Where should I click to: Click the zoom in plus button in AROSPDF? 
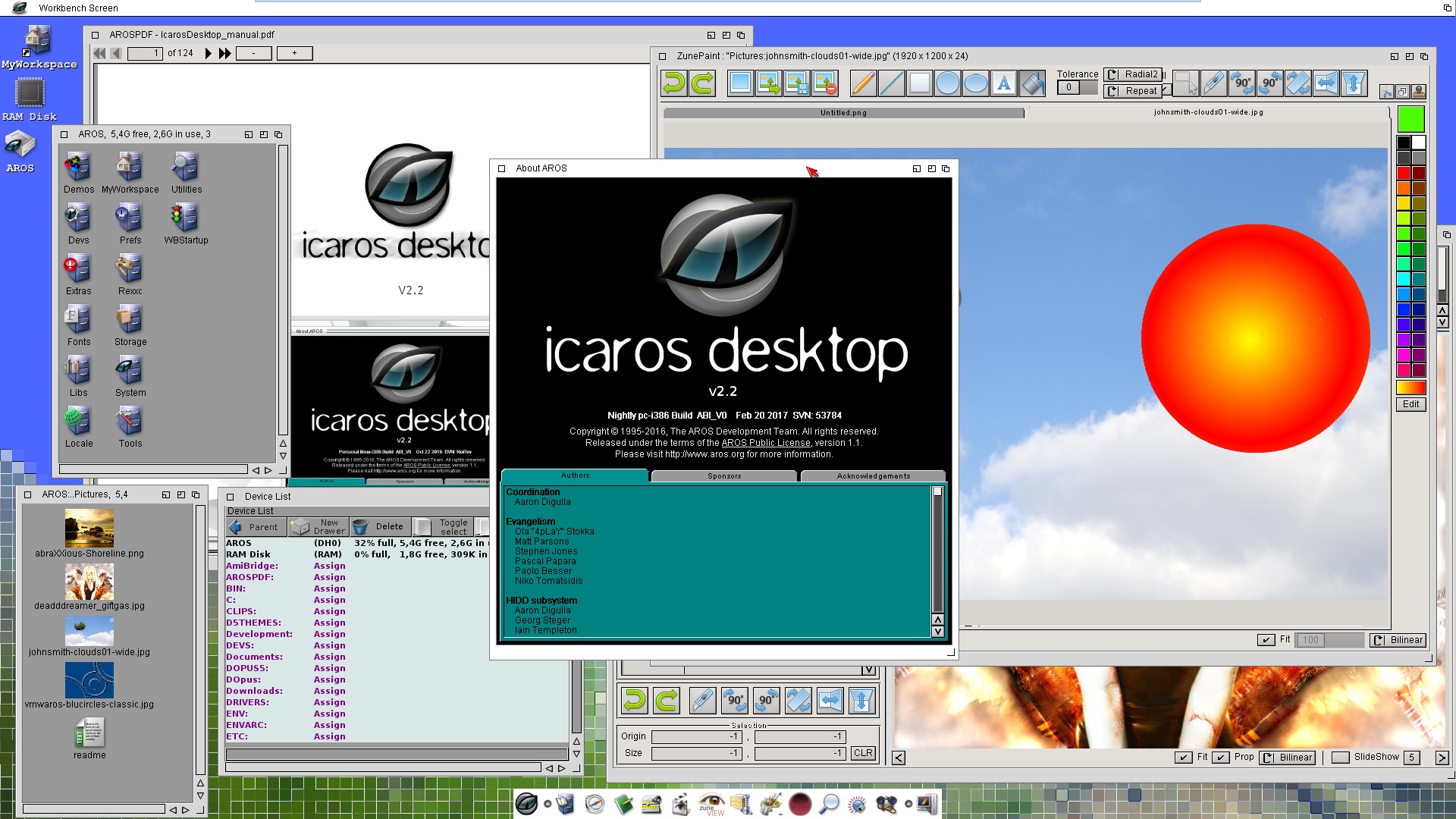pyautogui.click(x=294, y=53)
